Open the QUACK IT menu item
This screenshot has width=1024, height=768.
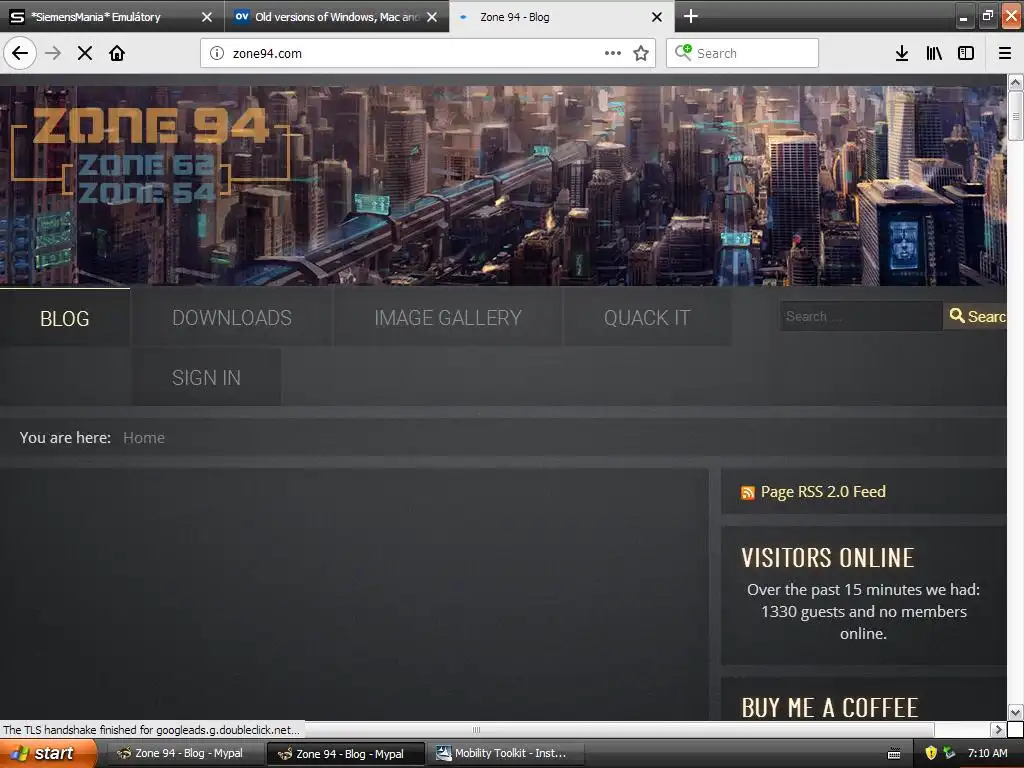(x=647, y=317)
